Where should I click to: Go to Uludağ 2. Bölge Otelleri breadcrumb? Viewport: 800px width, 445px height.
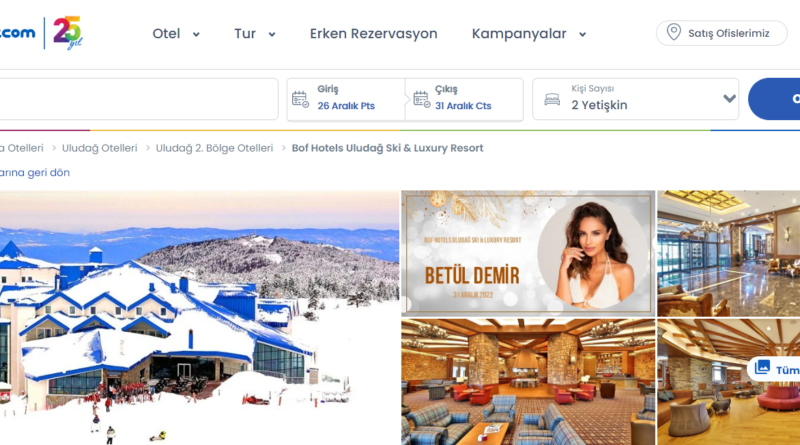pyautogui.click(x=214, y=148)
